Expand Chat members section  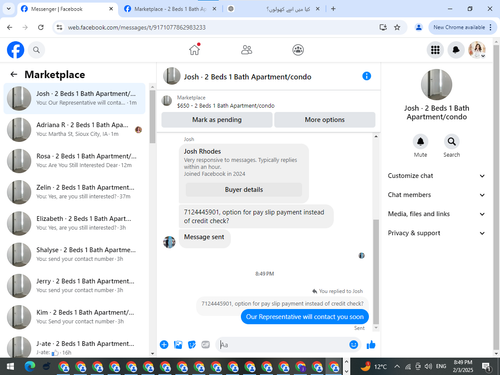(x=436, y=195)
